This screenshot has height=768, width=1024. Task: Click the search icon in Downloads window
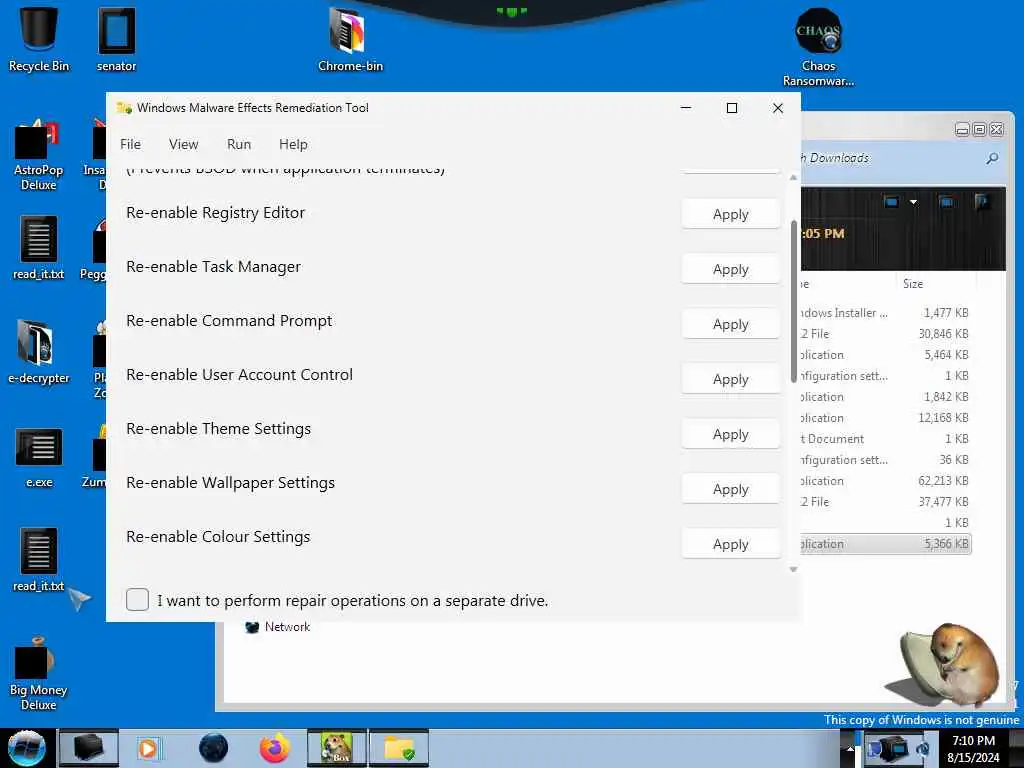[992, 158]
